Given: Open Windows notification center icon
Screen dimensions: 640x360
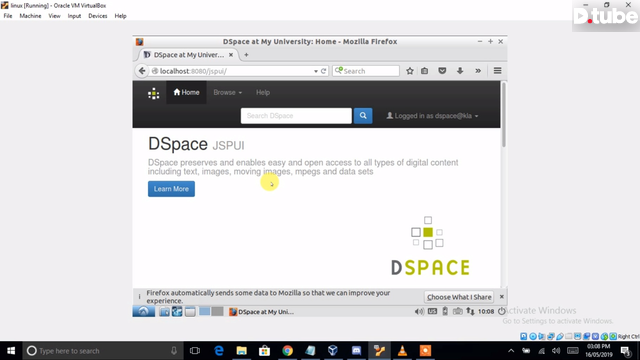Looking at the screenshot, I should tap(625, 351).
